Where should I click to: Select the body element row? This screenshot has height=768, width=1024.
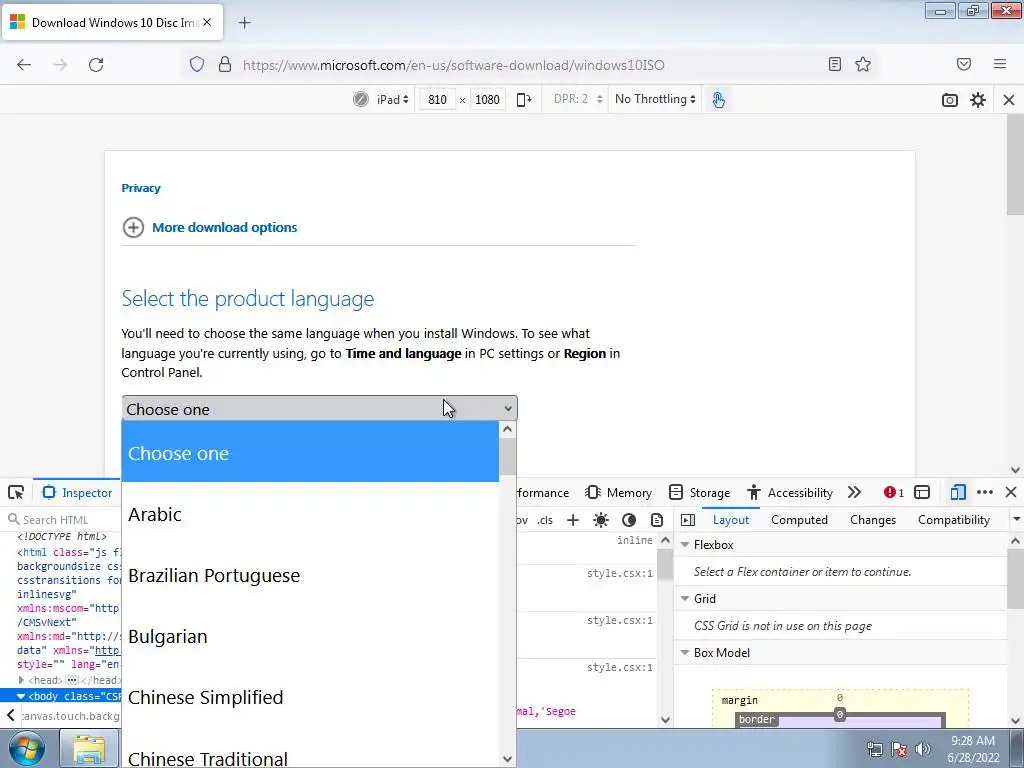(60, 696)
